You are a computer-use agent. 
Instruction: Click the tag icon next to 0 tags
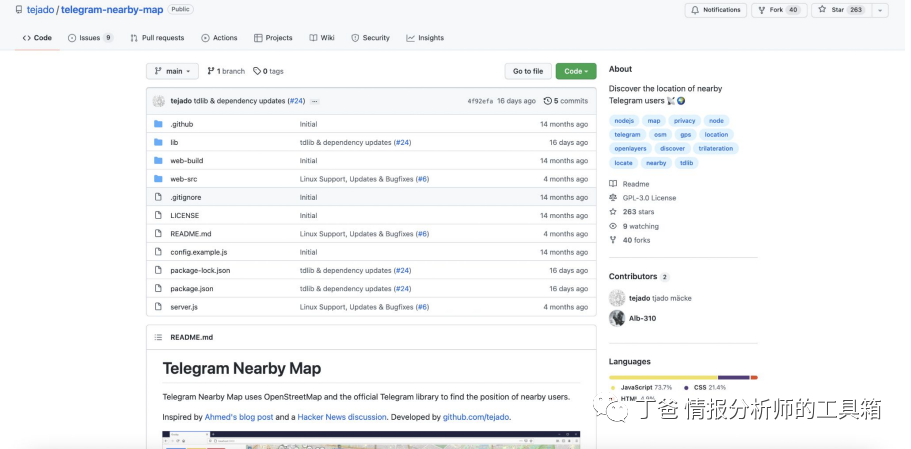tap(257, 71)
